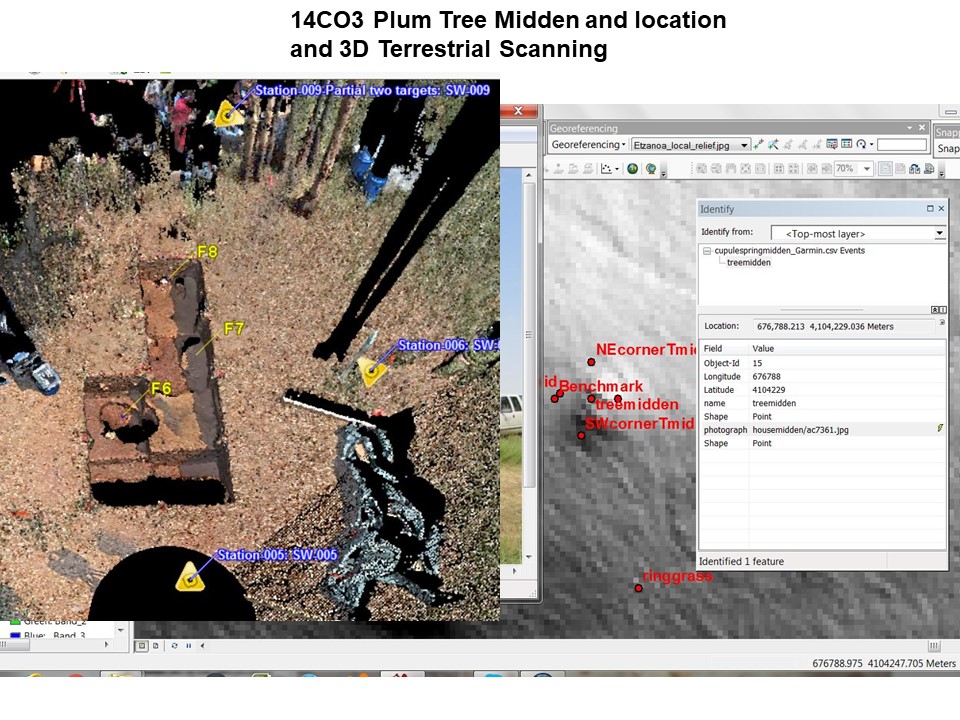The image size is (960, 720).
Task: Click the hyperlink lightning icon for photograph
Action: 939,429
